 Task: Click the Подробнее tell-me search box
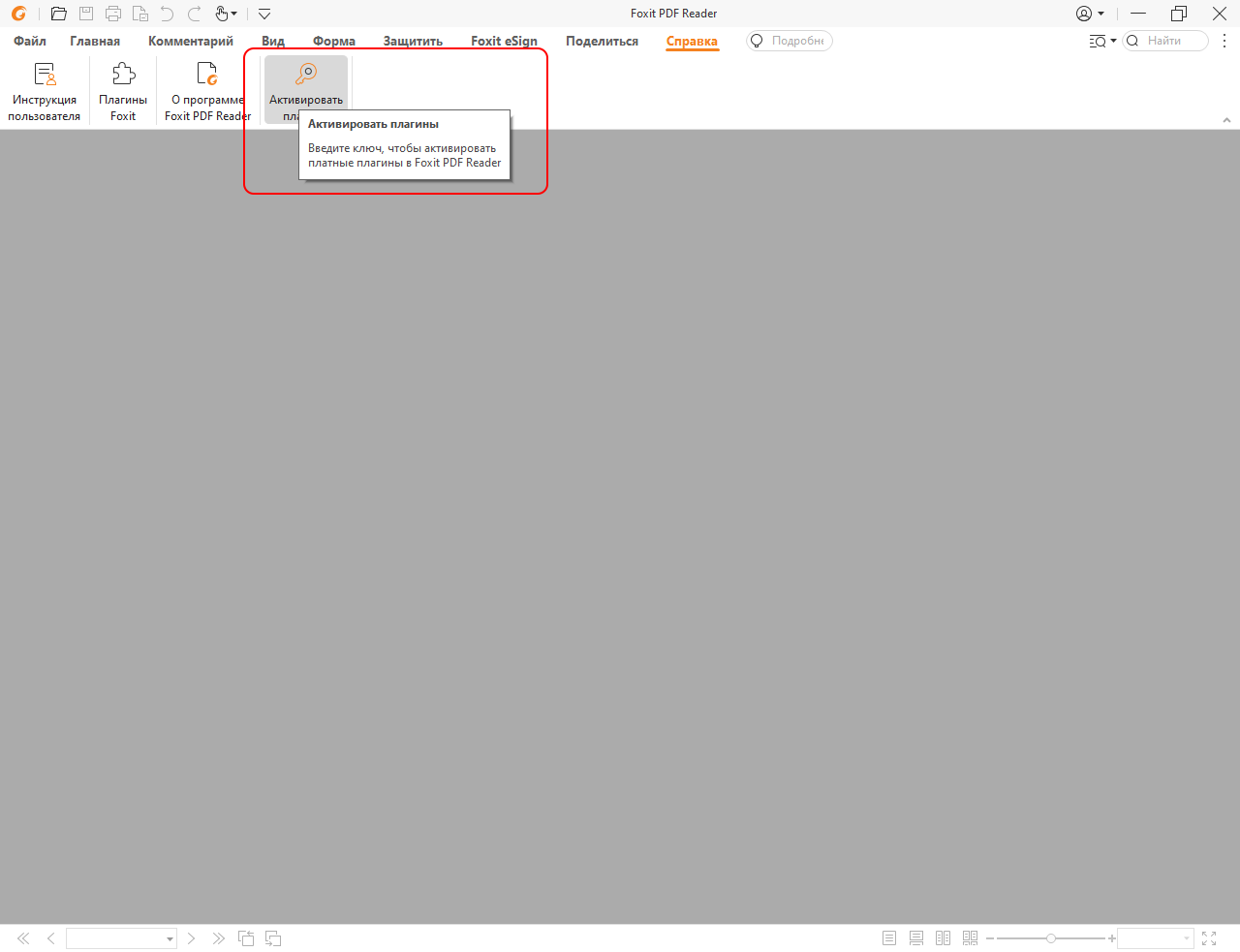[x=790, y=41]
